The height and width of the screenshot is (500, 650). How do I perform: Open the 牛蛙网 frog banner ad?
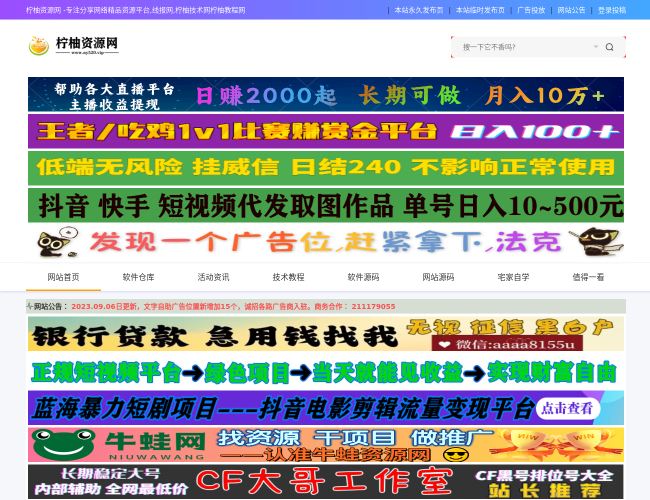click(x=326, y=445)
